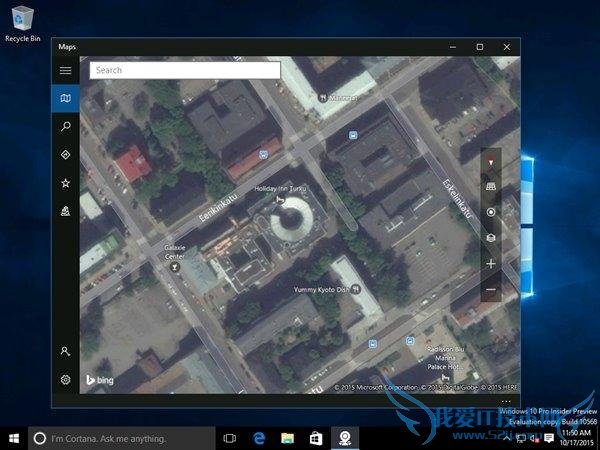This screenshot has width=600, height=450.
Task: Click the Search input field
Action: coord(185,70)
